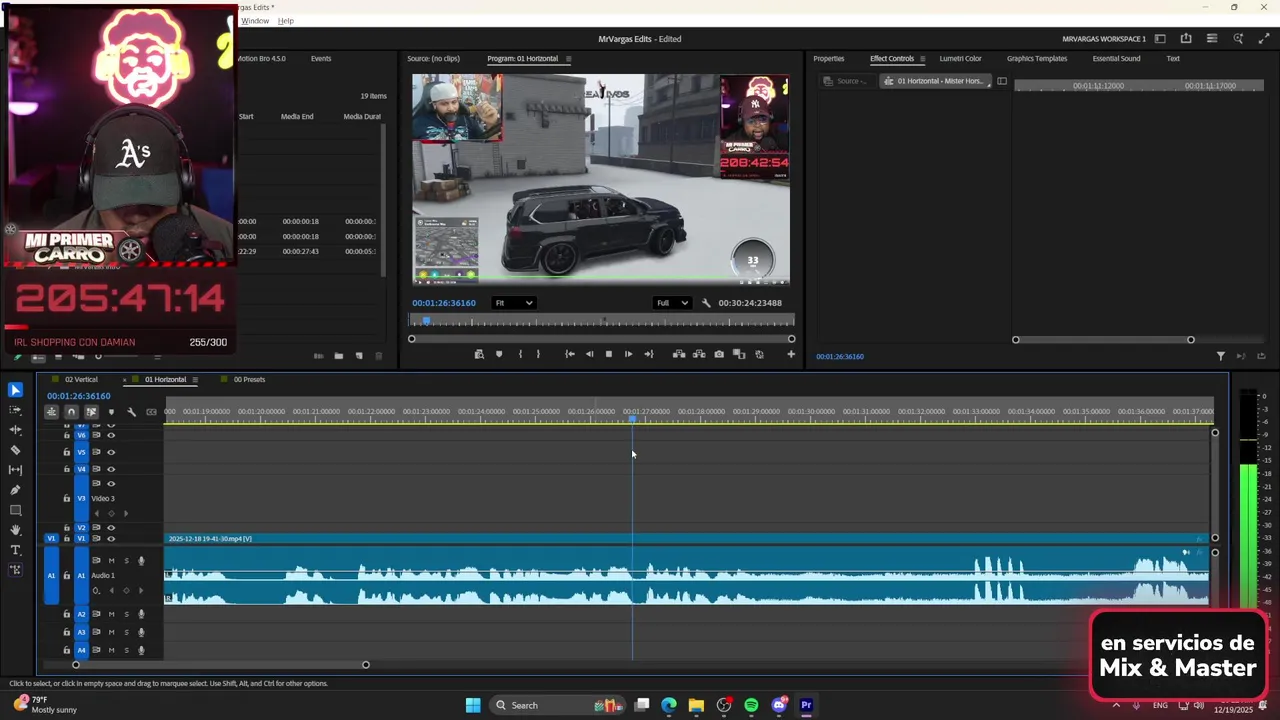This screenshot has height=720, width=1280.
Task: Step back one frame
Action: click(x=589, y=354)
